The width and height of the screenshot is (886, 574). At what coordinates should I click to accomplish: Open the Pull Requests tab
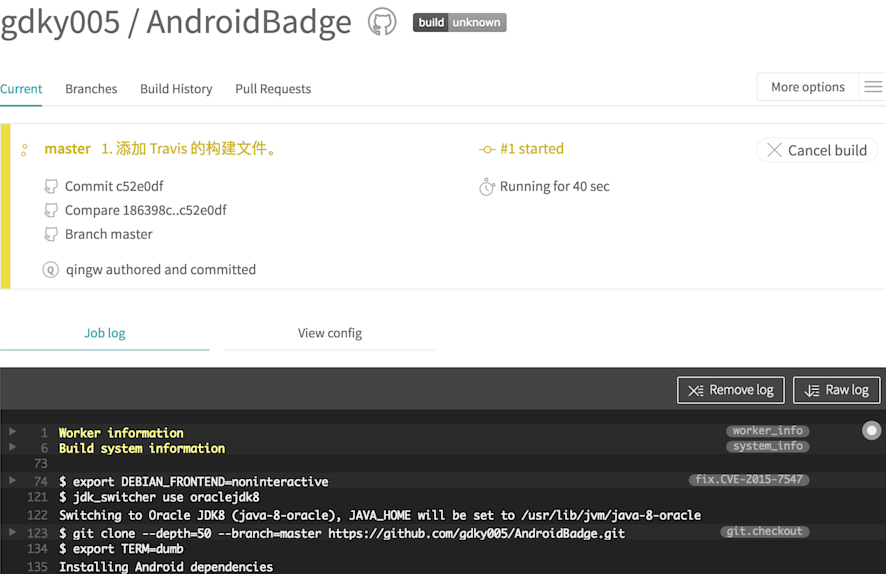pyautogui.click(x=273, y=89)
